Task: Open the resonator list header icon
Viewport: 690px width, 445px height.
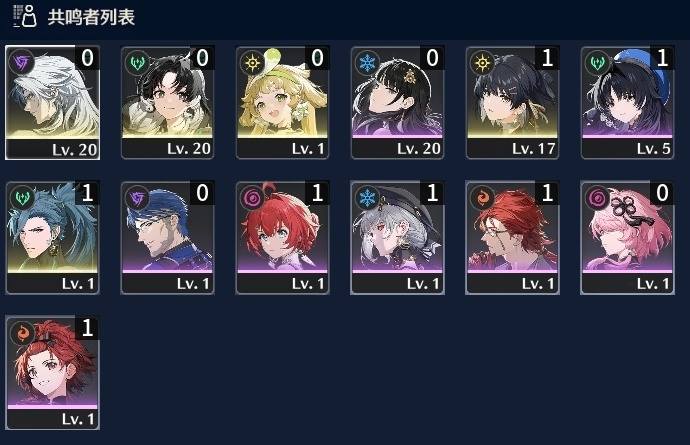Action: coord(25,16)
